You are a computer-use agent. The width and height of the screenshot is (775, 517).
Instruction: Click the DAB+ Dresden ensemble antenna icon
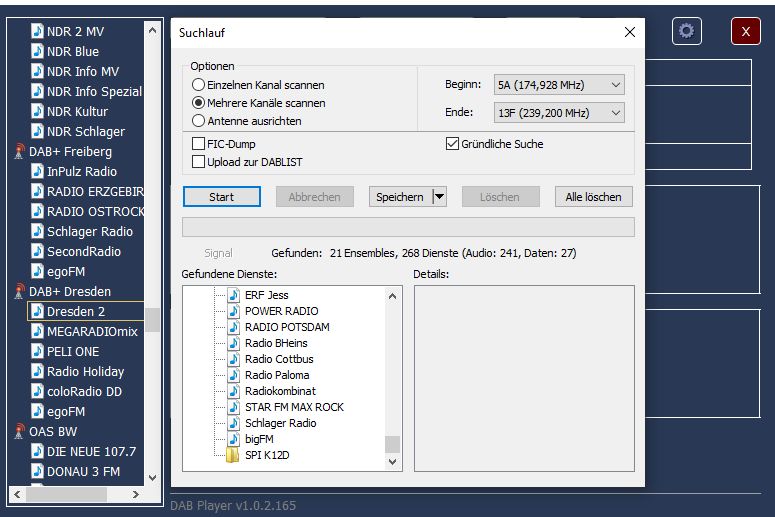[19, 292]
